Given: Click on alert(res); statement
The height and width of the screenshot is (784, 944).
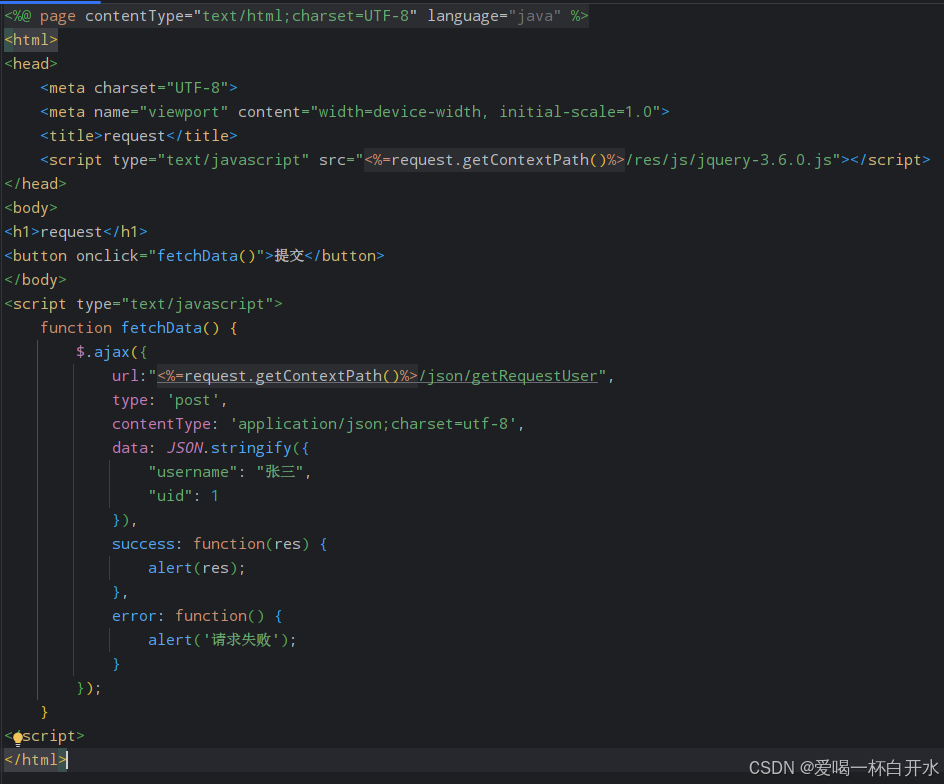Looking at the screenshot, I should pyautogui.click(x=196, y=568).
